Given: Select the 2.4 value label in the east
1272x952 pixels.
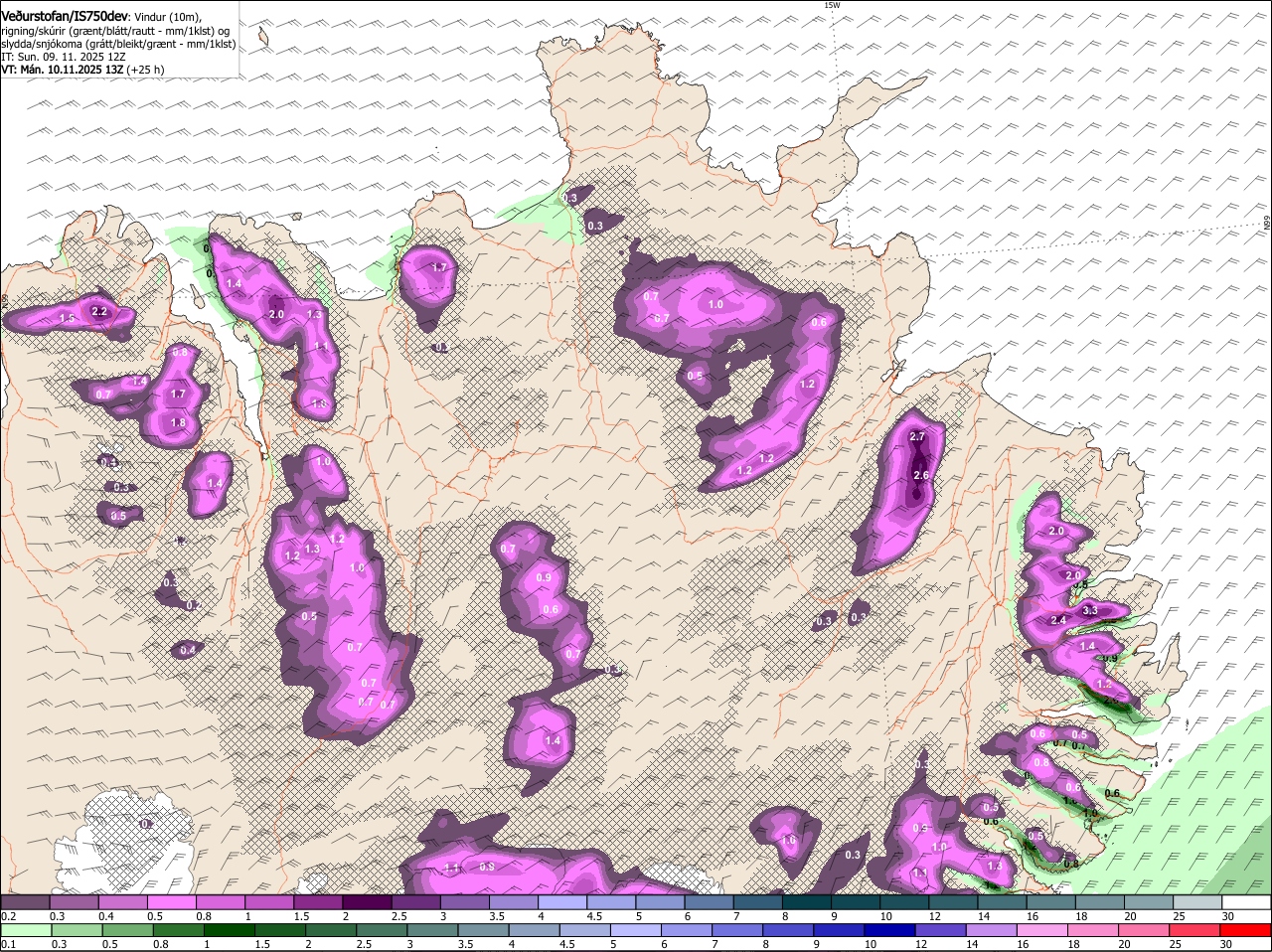Looking at the screenshot, I should click(x=1058, y=621).
